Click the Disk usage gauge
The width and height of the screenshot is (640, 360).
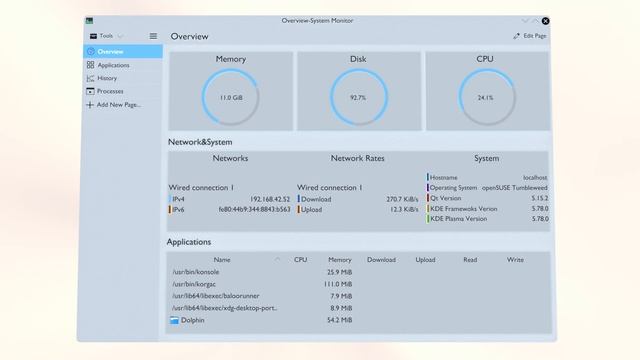click(x=358, y=97)
